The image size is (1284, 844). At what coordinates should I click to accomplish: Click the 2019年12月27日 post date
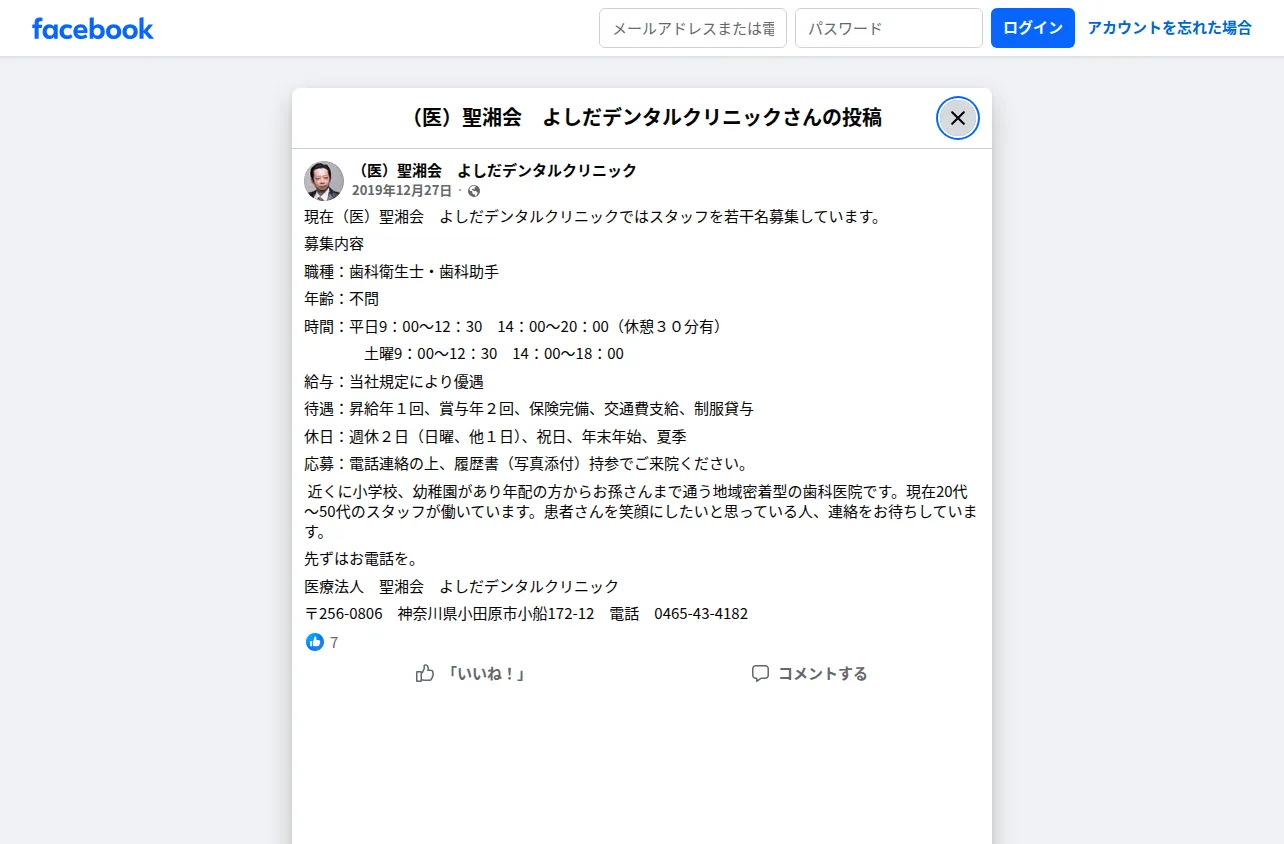click(x=402, y=190)
